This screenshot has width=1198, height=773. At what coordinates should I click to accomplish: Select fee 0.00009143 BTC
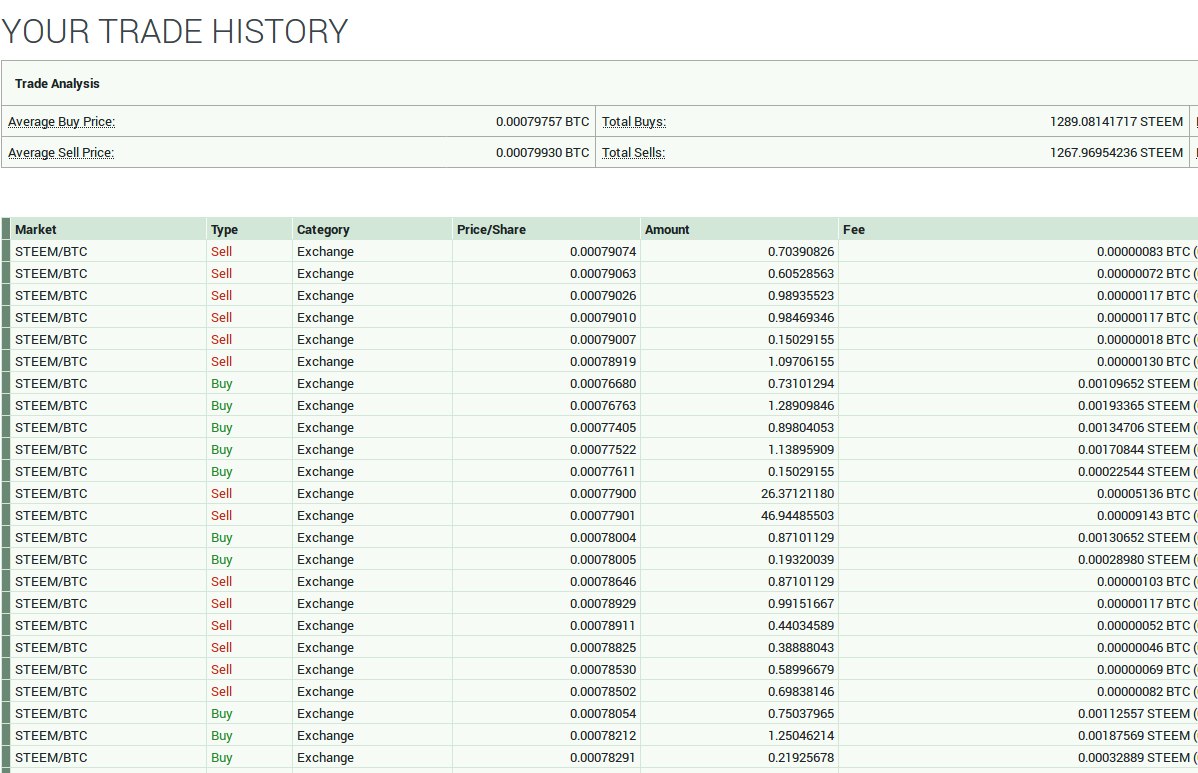pos(1144,516)
